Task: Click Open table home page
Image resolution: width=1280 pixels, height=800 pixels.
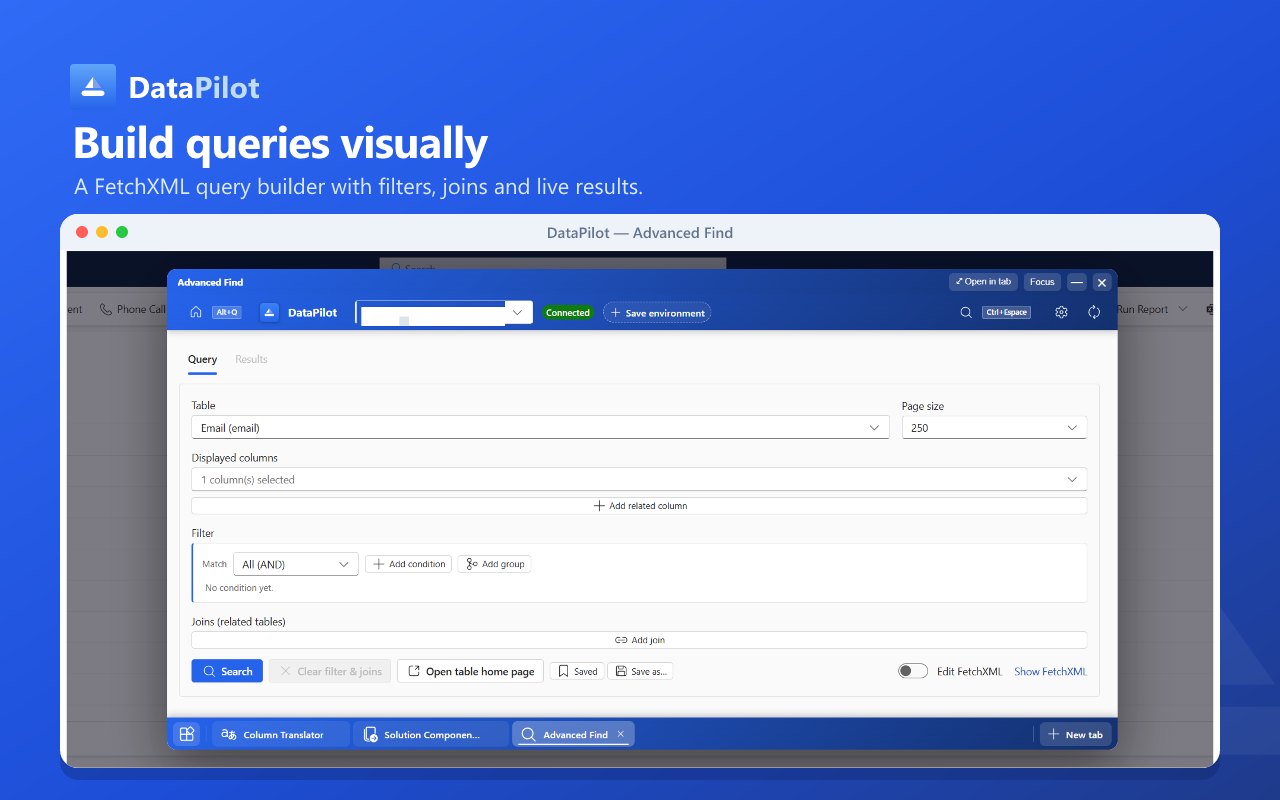Action: tap(470, 671)
